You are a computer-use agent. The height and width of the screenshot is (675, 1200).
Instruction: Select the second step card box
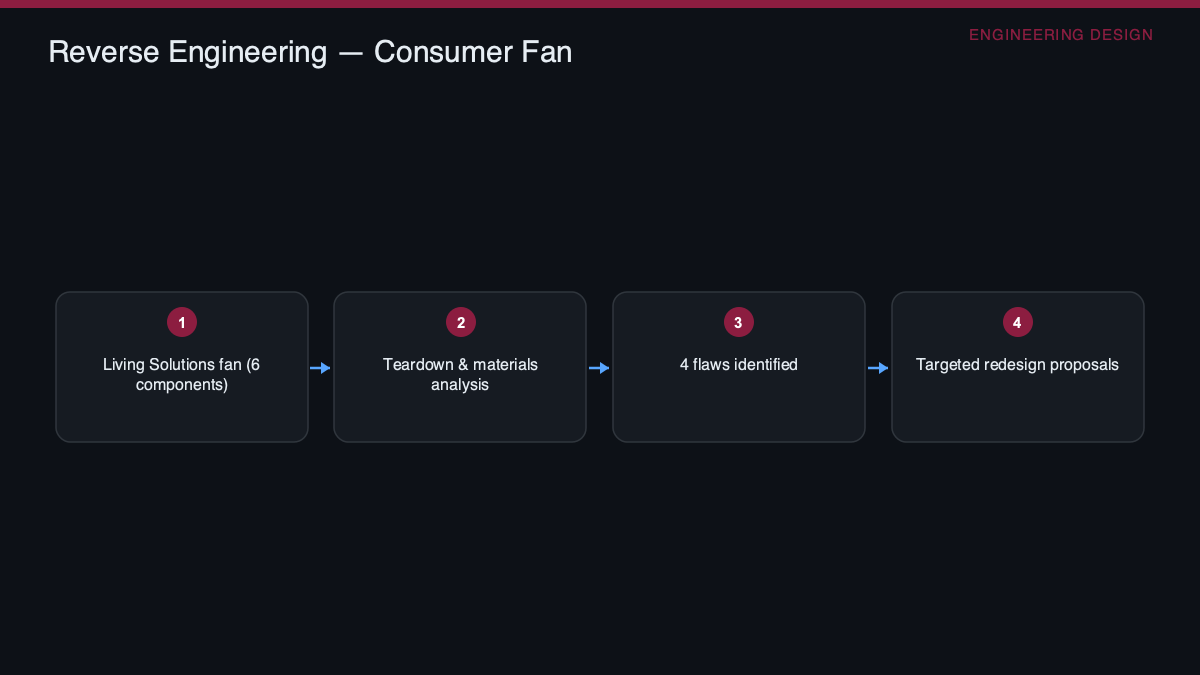pos(460,367)
